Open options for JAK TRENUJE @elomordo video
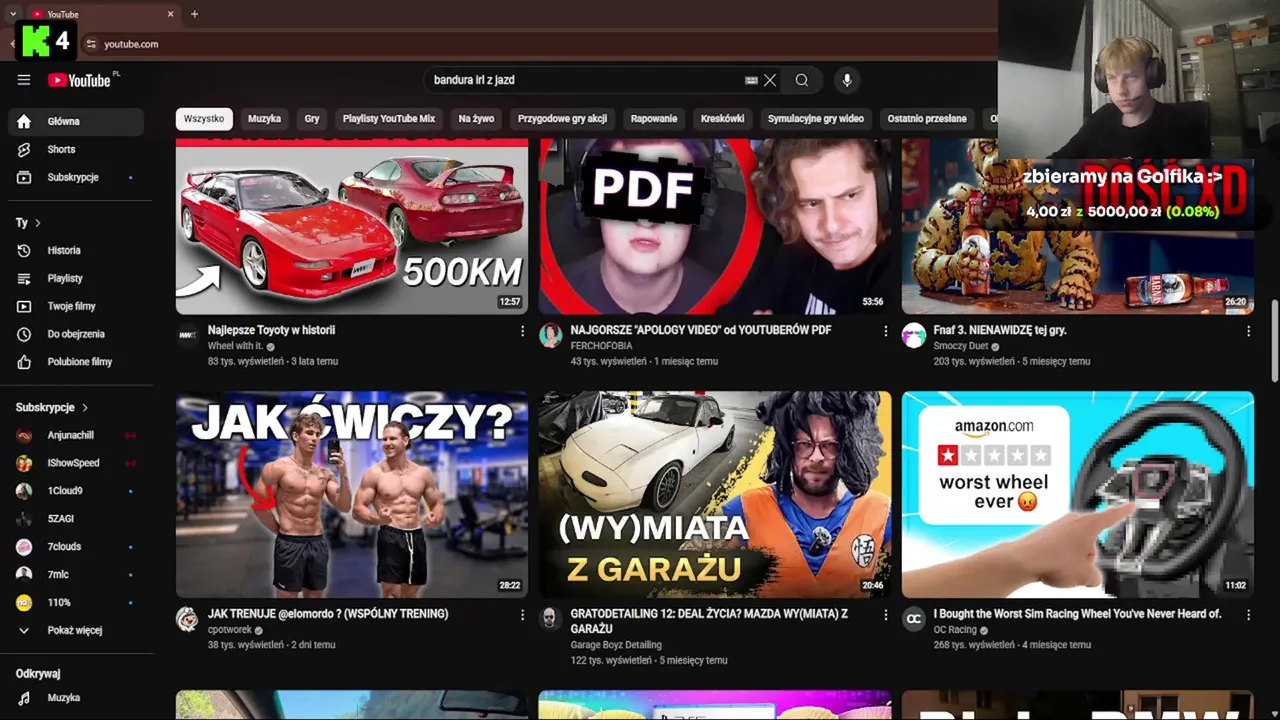 522,615
